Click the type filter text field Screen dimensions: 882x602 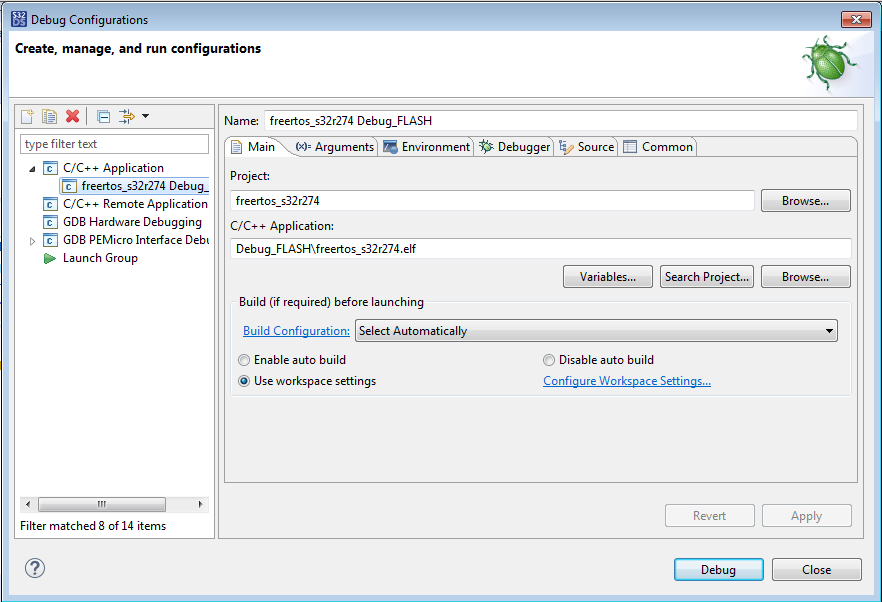[114, 144]
